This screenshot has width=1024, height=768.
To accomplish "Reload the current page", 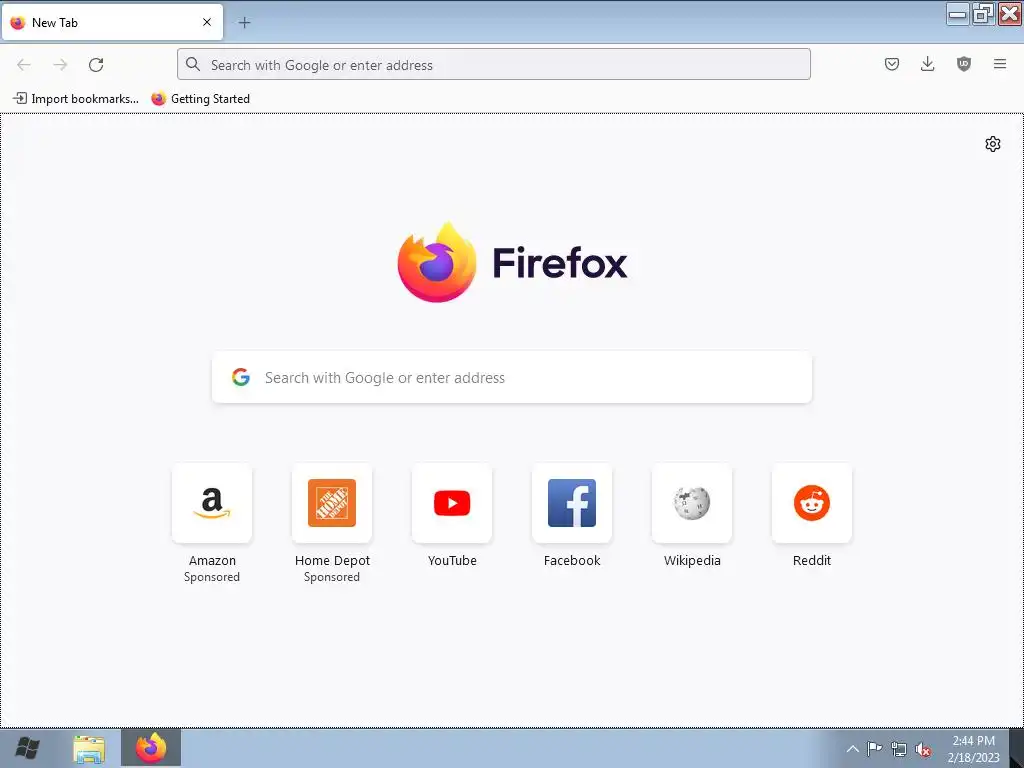I will (x=96, y=65).
